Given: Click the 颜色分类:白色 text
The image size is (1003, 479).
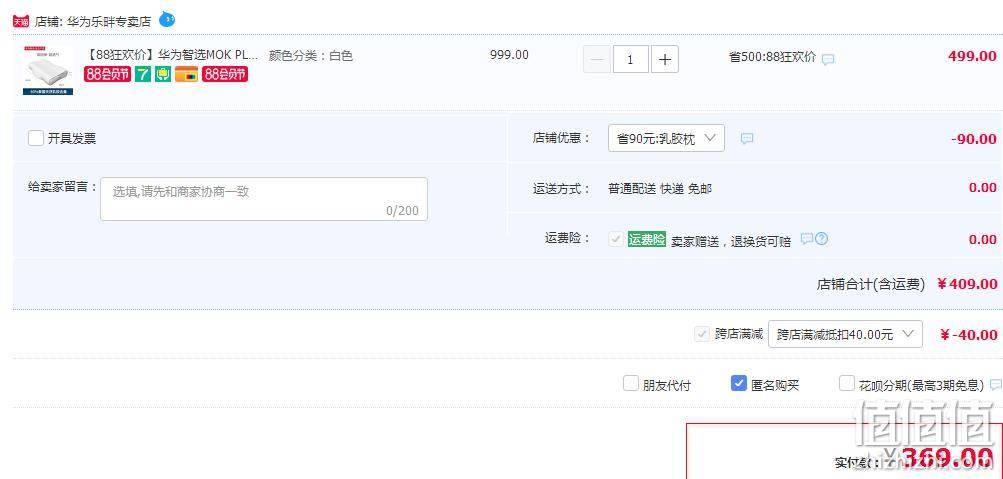Looking at the screenshot, I should pos(311,56).
